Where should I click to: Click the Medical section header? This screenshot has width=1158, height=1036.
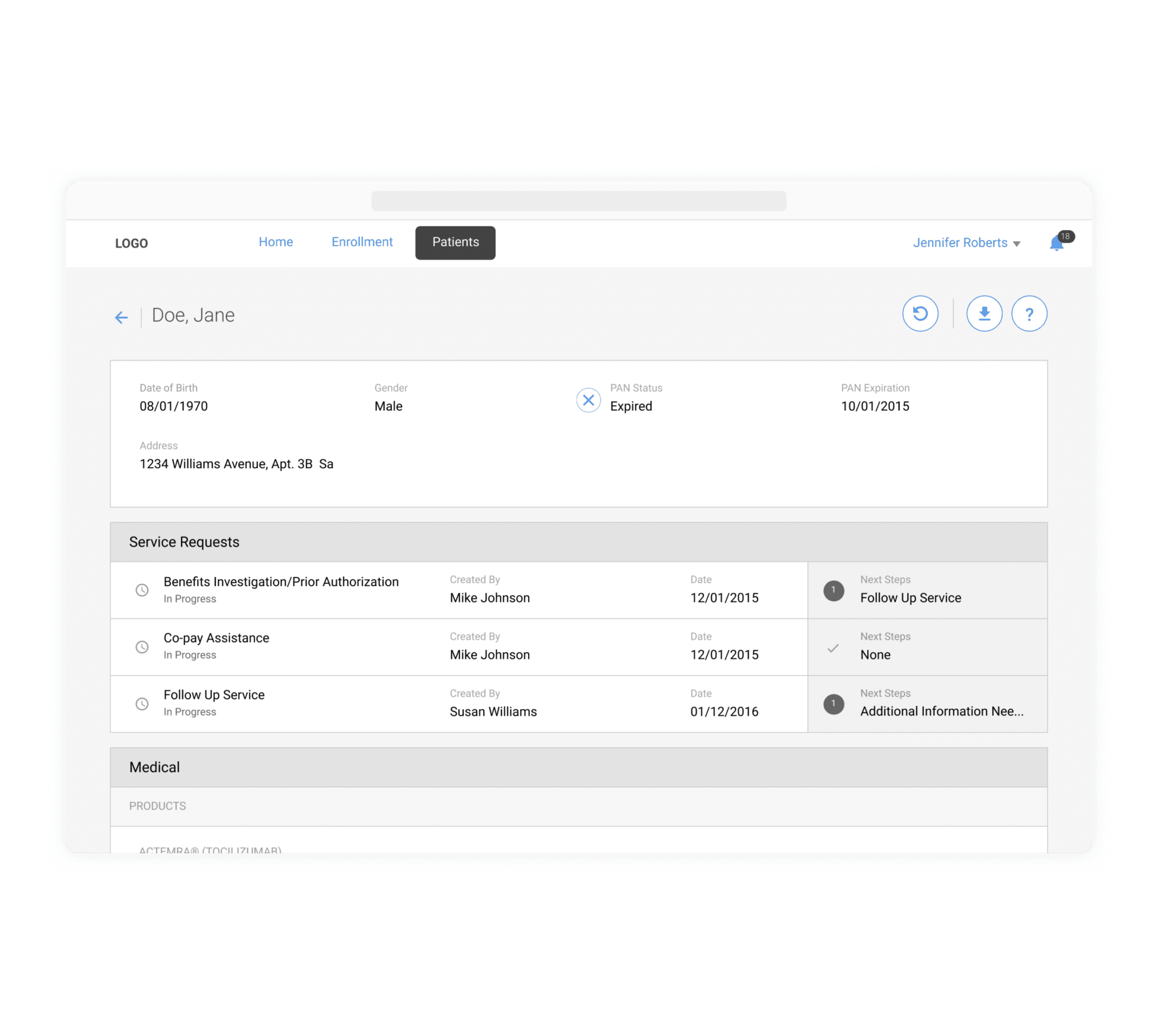[579, 767]
